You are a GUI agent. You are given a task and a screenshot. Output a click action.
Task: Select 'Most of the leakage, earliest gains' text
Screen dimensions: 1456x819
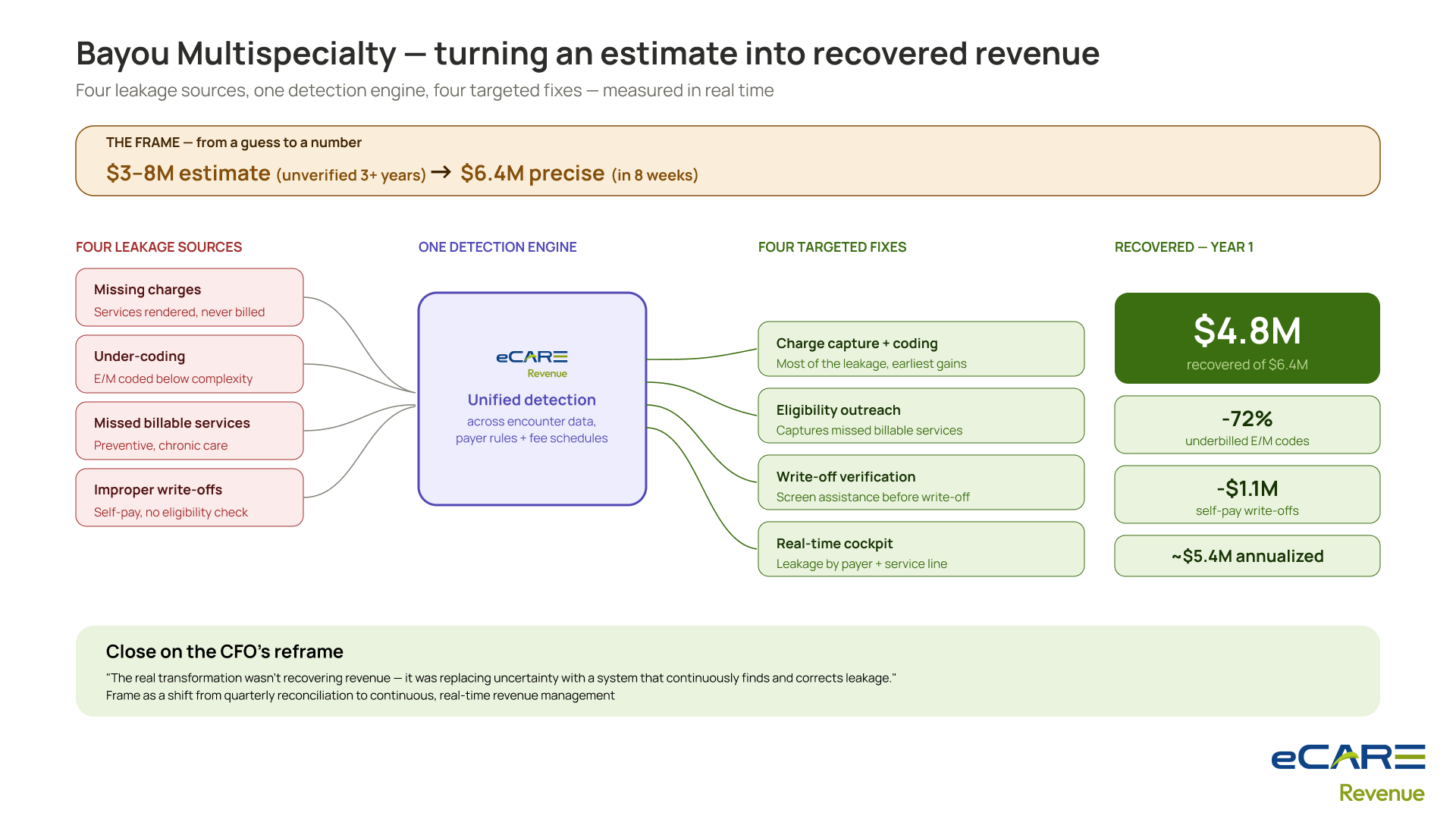[871, 364]
